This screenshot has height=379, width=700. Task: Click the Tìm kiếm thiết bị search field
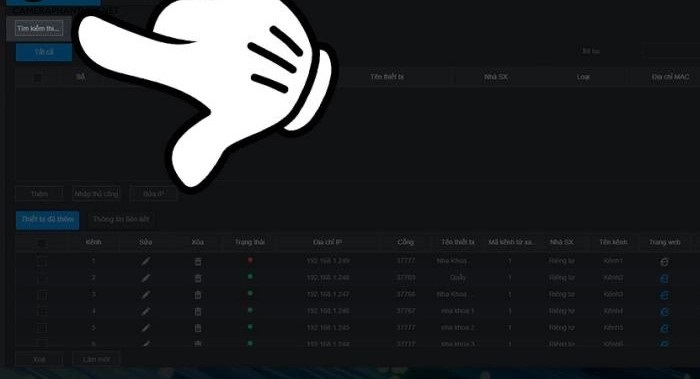click(x=39, y=28)
